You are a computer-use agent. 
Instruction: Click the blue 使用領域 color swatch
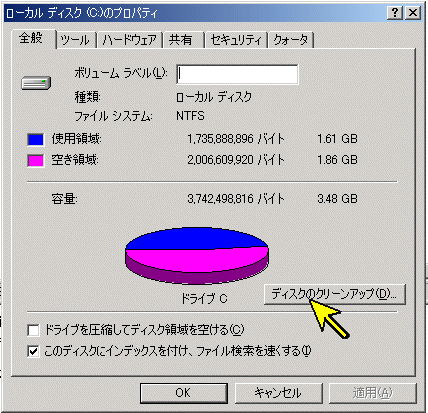click(x=35, y=140)
